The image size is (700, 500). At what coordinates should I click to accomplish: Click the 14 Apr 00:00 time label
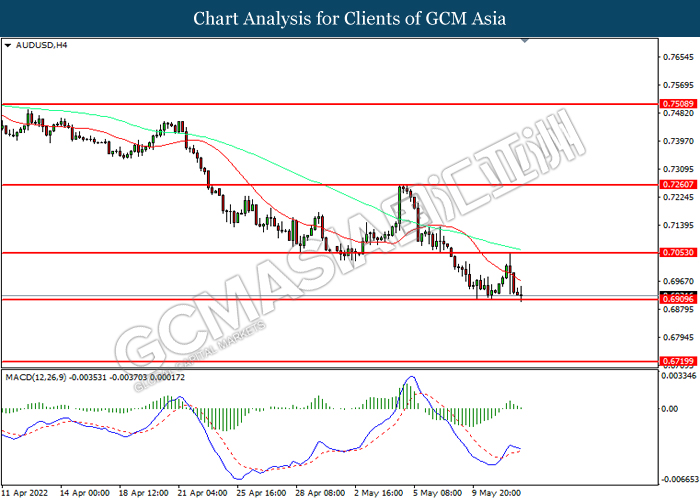pos(85,493)
